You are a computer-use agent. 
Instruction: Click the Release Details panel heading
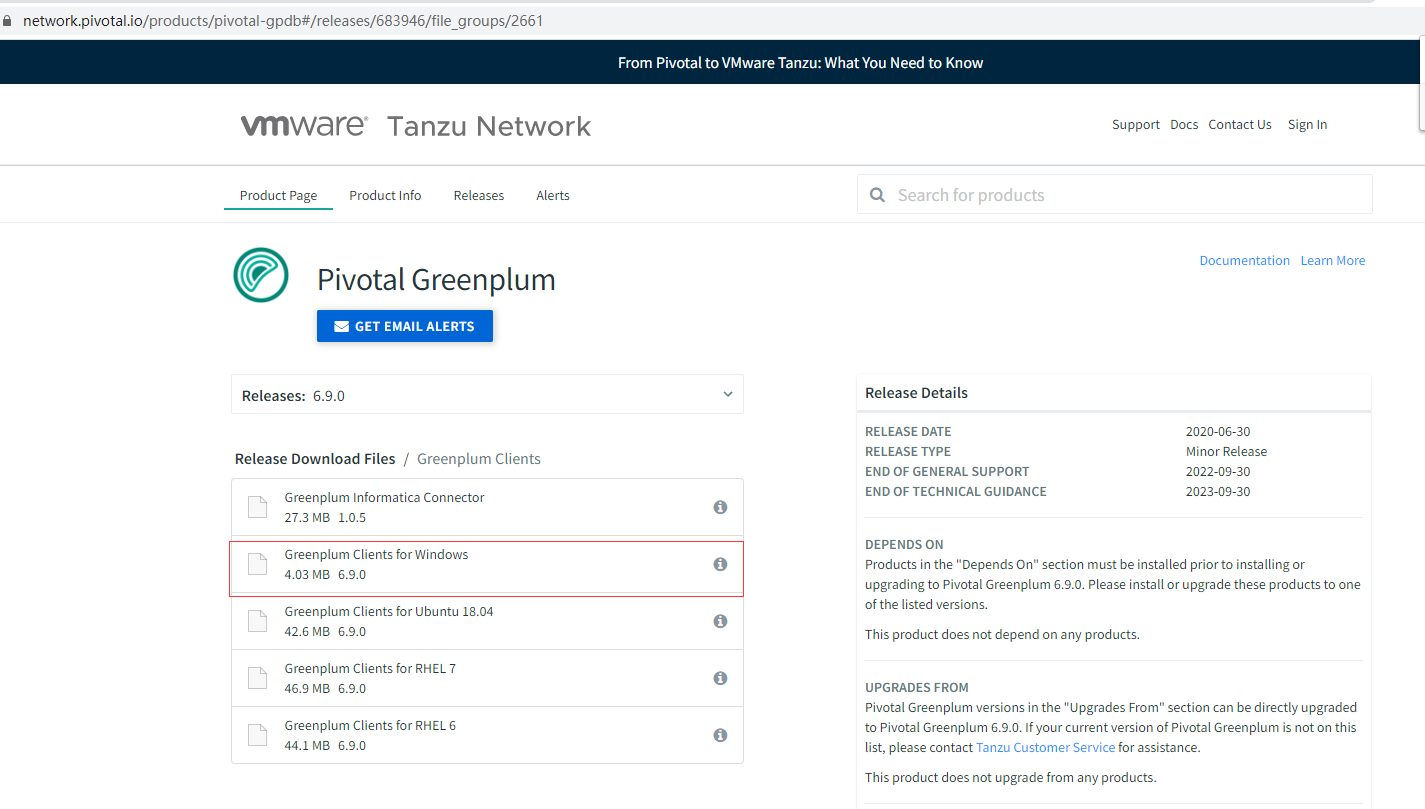tap(917, 393)
